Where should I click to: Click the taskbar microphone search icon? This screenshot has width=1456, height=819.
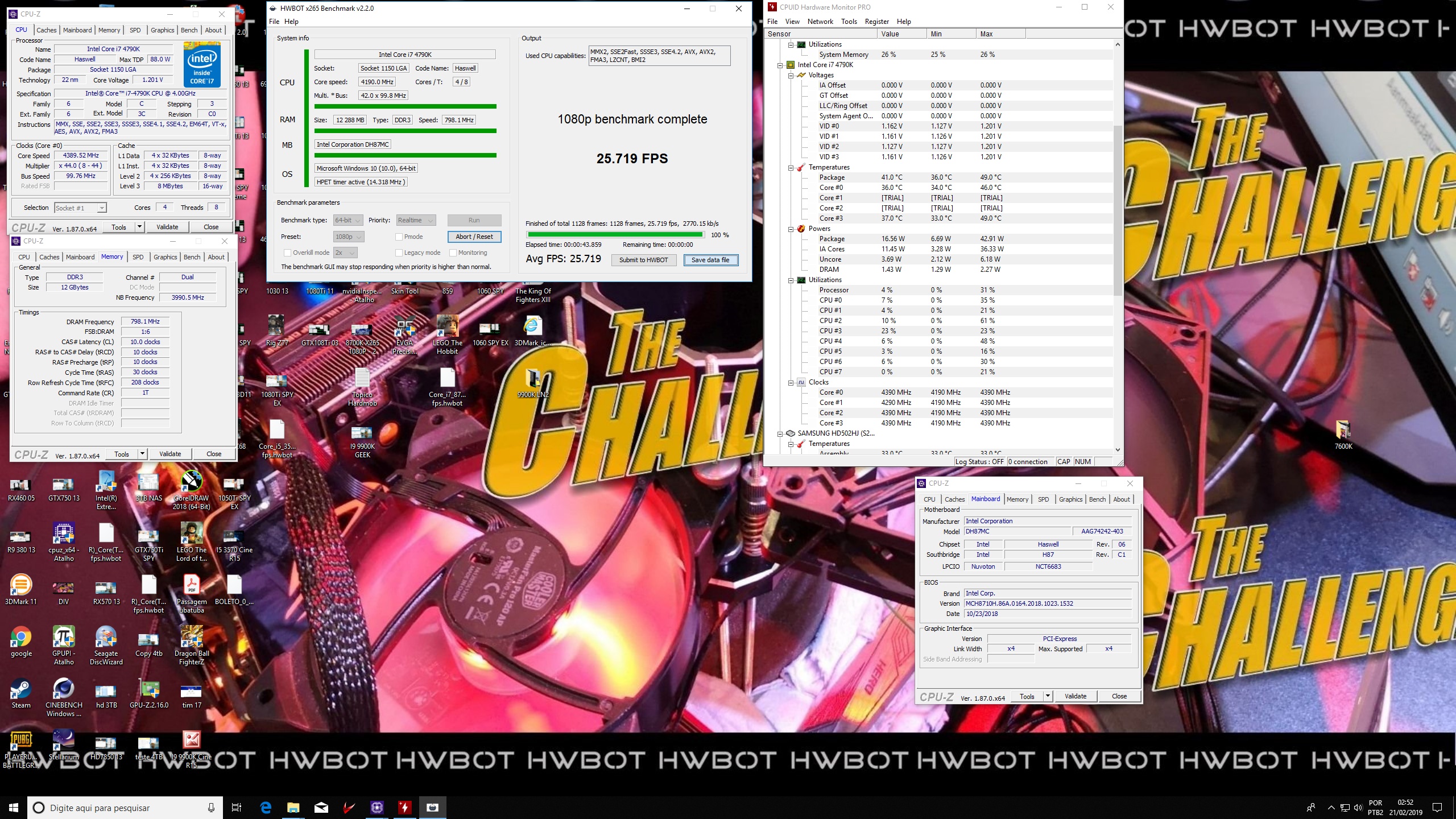211,808
